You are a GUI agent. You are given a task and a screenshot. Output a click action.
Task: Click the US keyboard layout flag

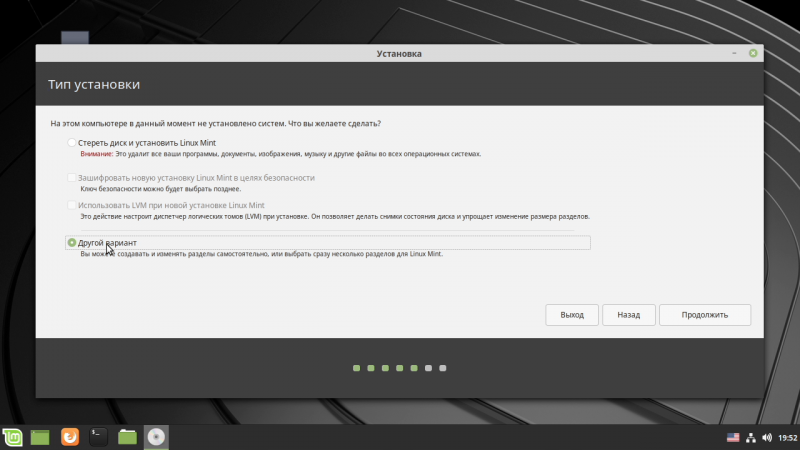[x=733, y=438]
